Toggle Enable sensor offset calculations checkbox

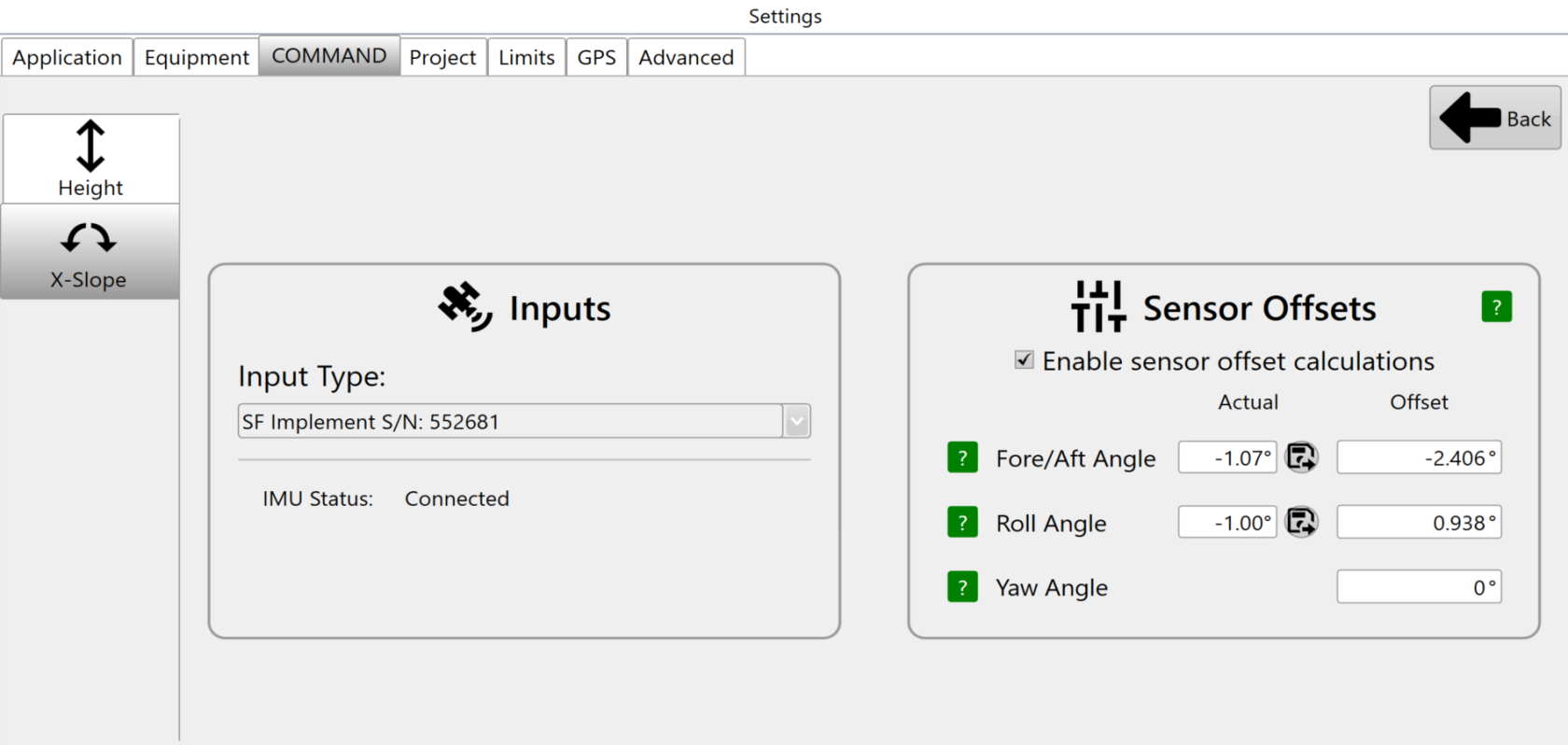(1024, 360)
